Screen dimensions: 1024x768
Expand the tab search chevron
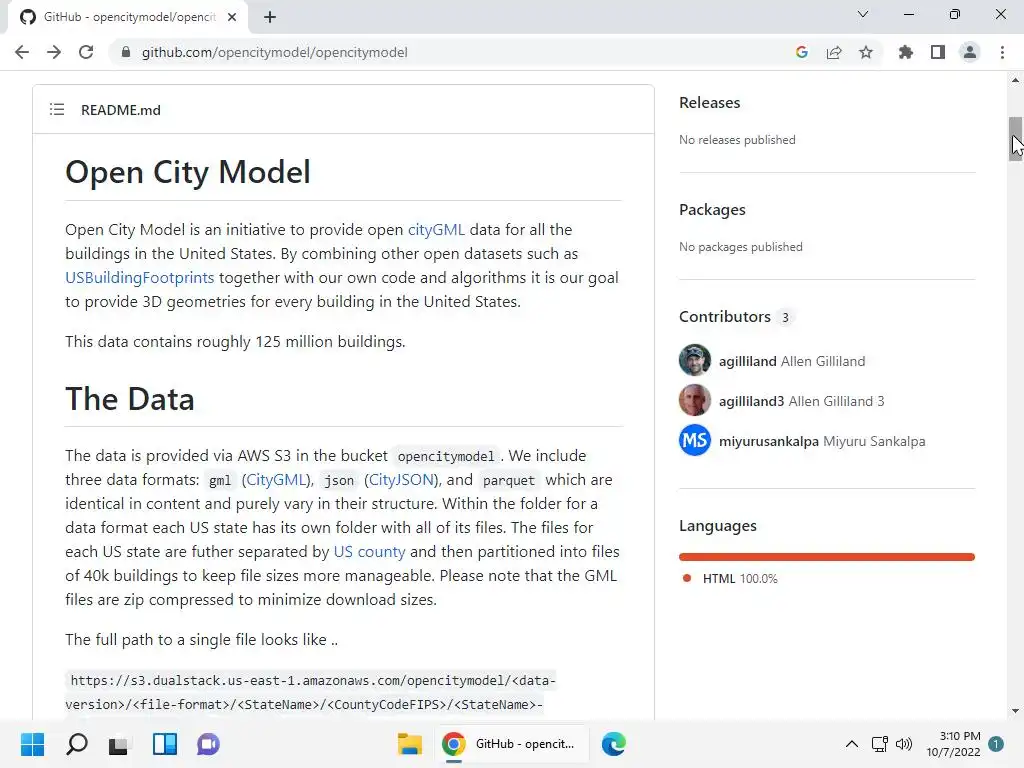coord(863,14)
